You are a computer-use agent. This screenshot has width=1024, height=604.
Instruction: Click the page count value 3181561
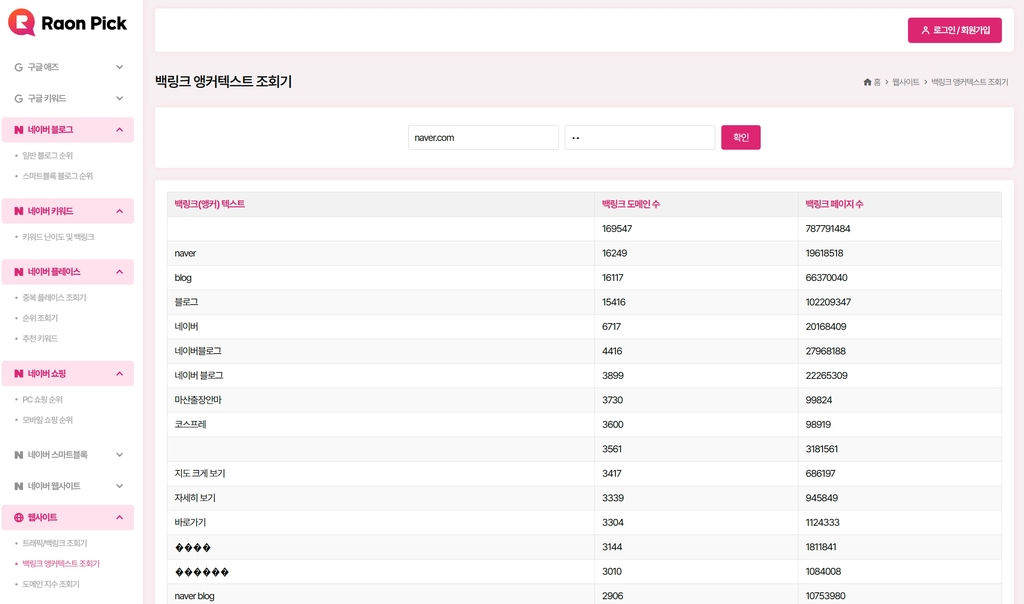point(822,449)
